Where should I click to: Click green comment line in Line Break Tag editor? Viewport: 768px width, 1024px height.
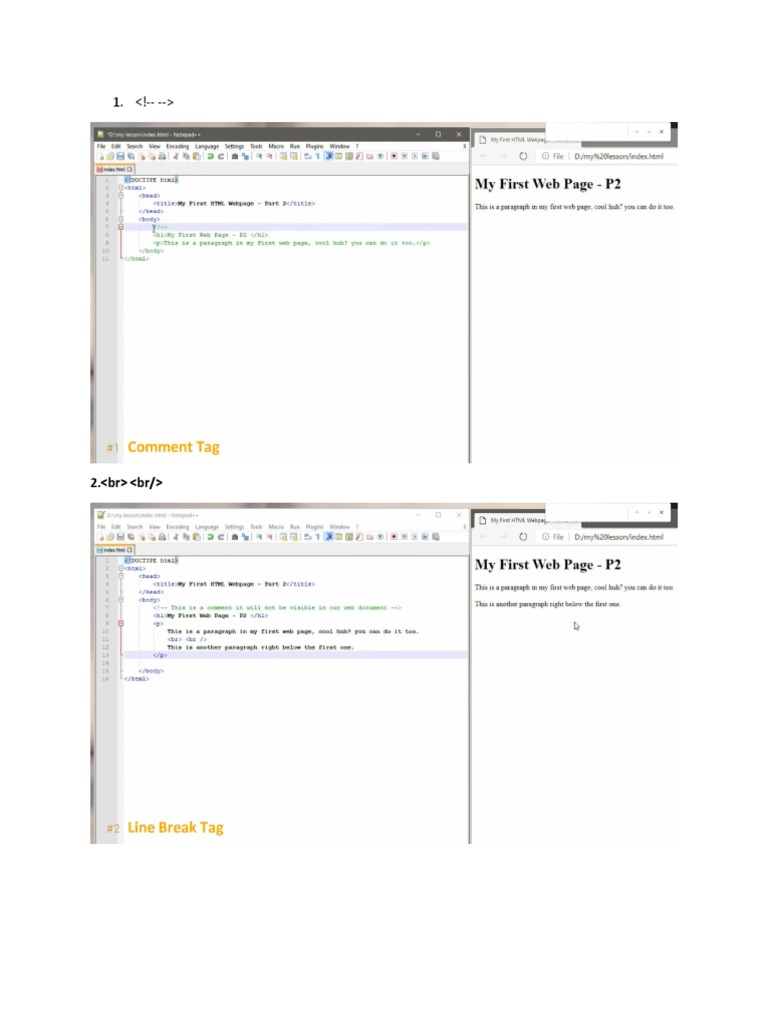pyautogui.click(x=277, y=607)
